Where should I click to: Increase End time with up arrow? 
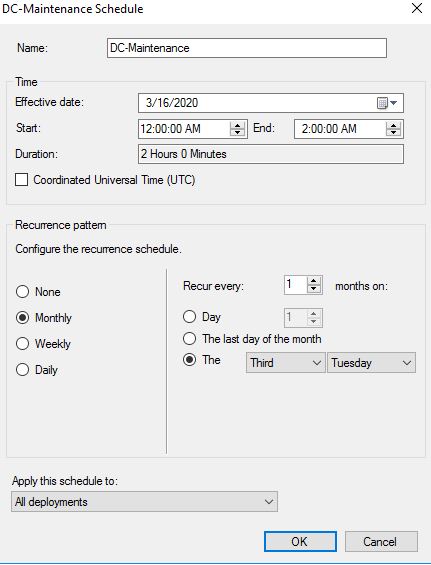click(x=393, y=125)
